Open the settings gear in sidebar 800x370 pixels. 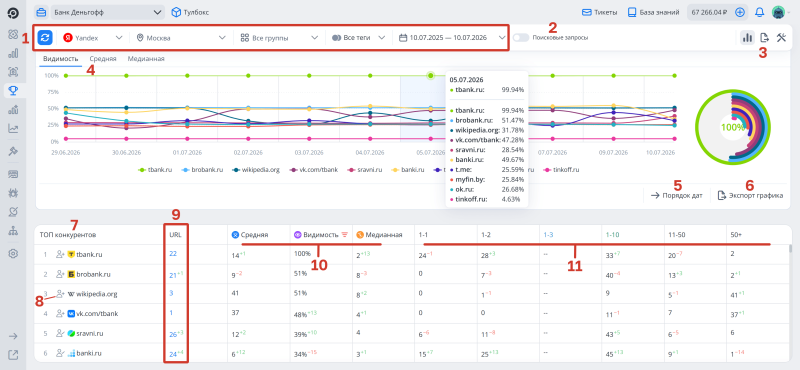point(13,253)
